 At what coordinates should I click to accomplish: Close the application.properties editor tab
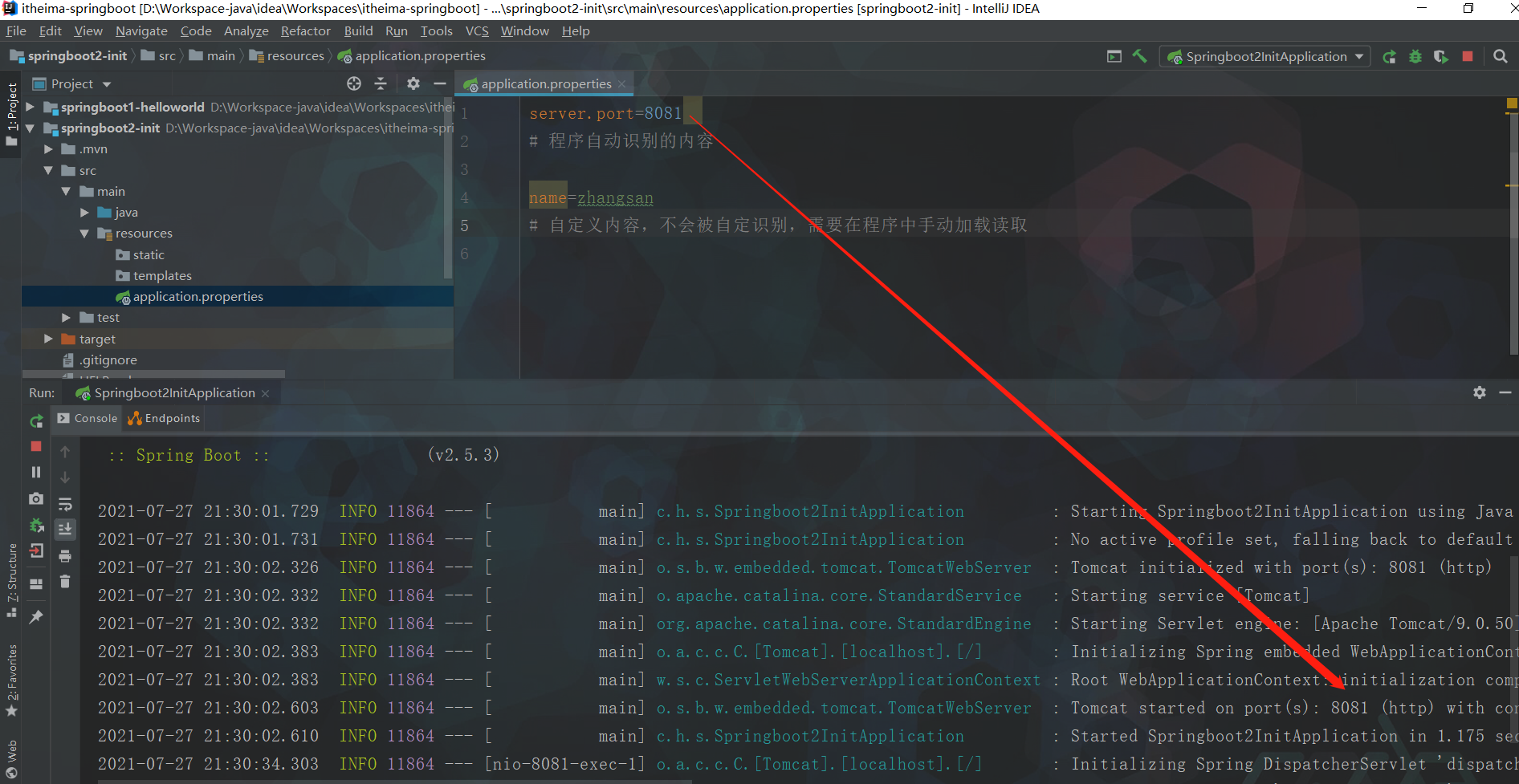click(621, 84)
